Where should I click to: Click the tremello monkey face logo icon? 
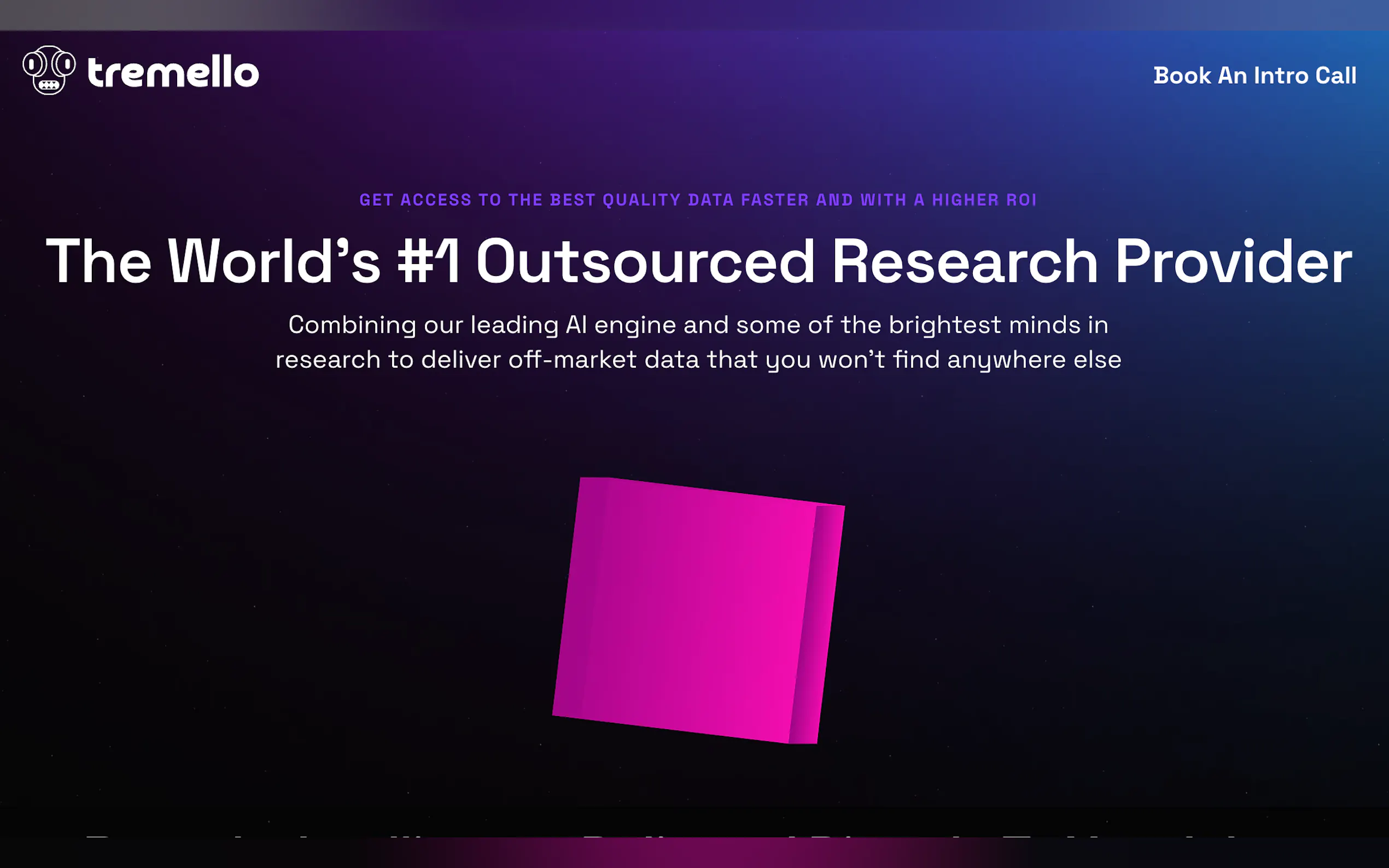pos(49,70)
